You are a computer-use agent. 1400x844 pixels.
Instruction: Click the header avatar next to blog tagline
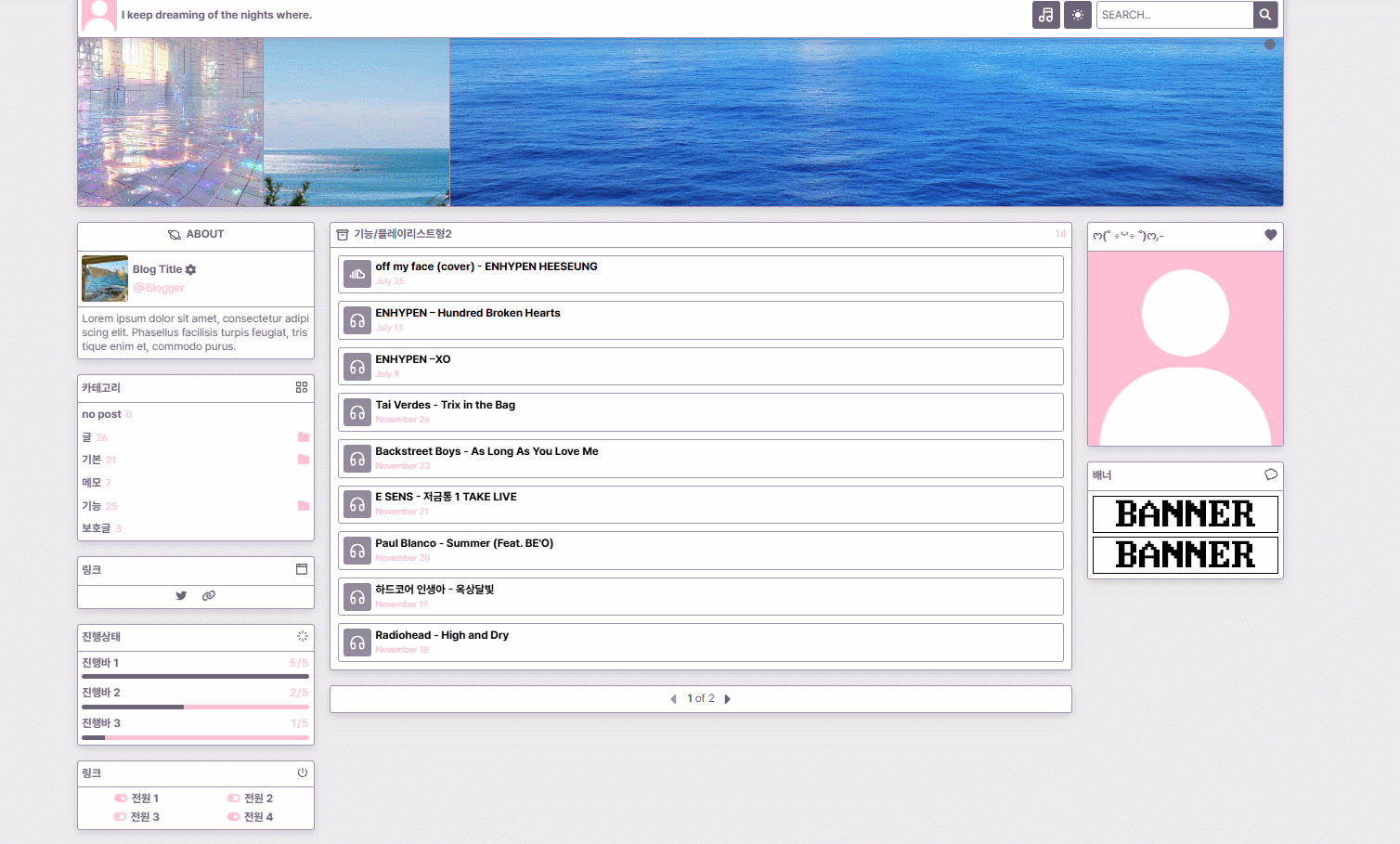coord(99,16)
